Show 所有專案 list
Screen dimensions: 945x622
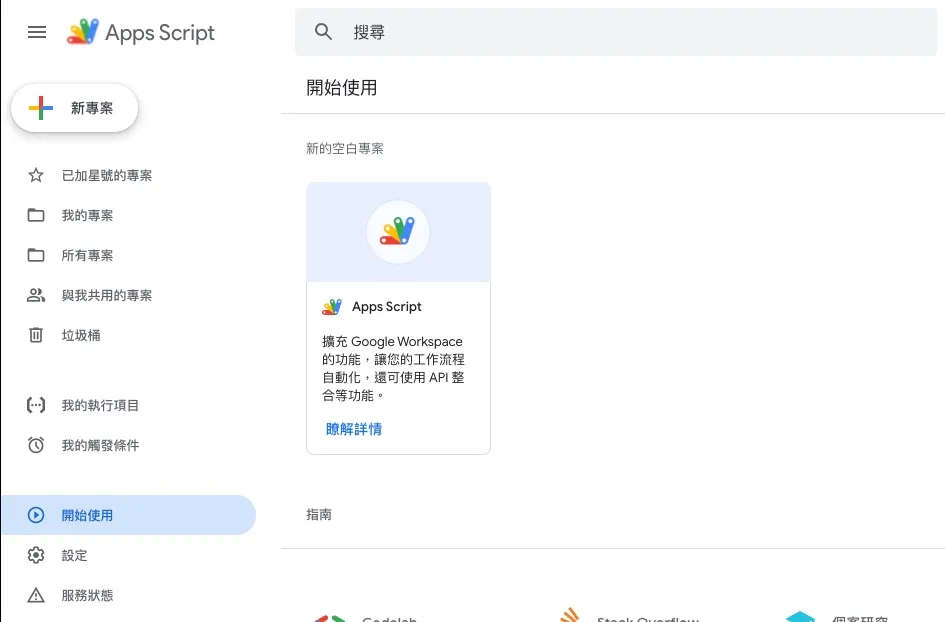(87, 256)
